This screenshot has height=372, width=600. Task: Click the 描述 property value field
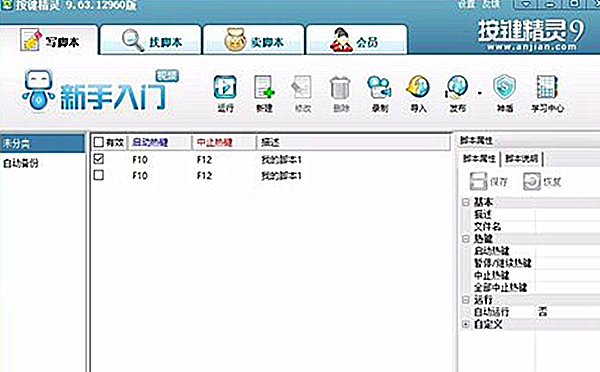(568, 214)
